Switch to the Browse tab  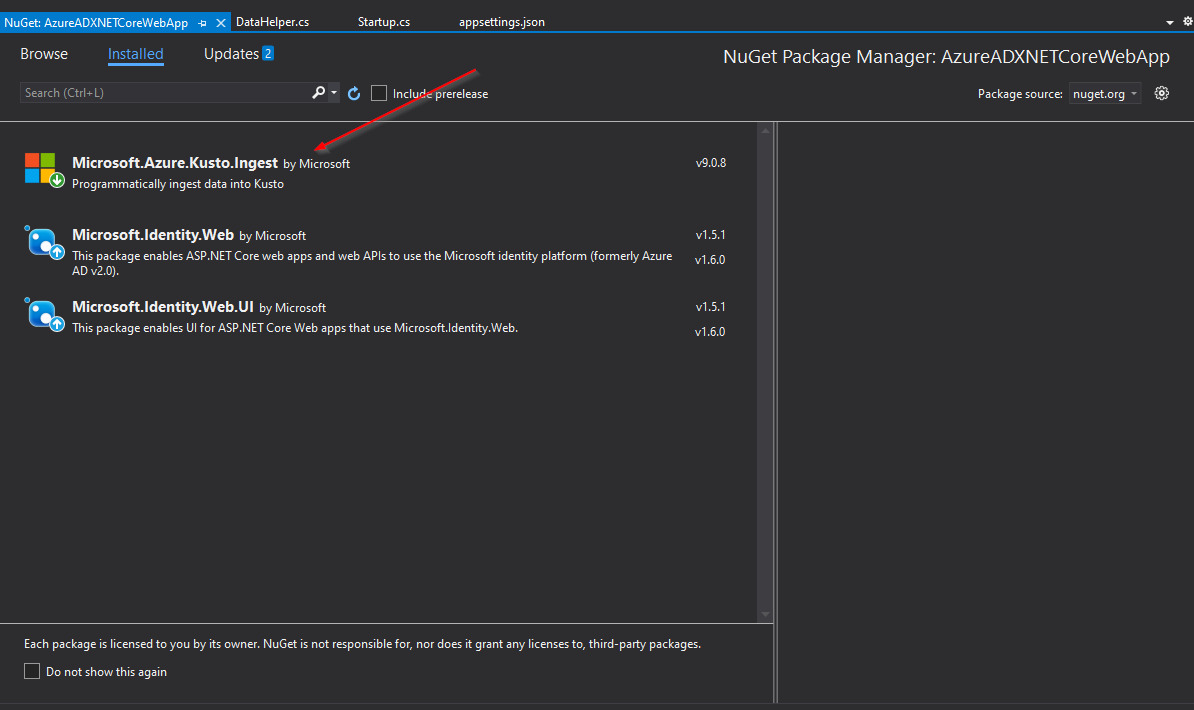click(x=43, y=53)
